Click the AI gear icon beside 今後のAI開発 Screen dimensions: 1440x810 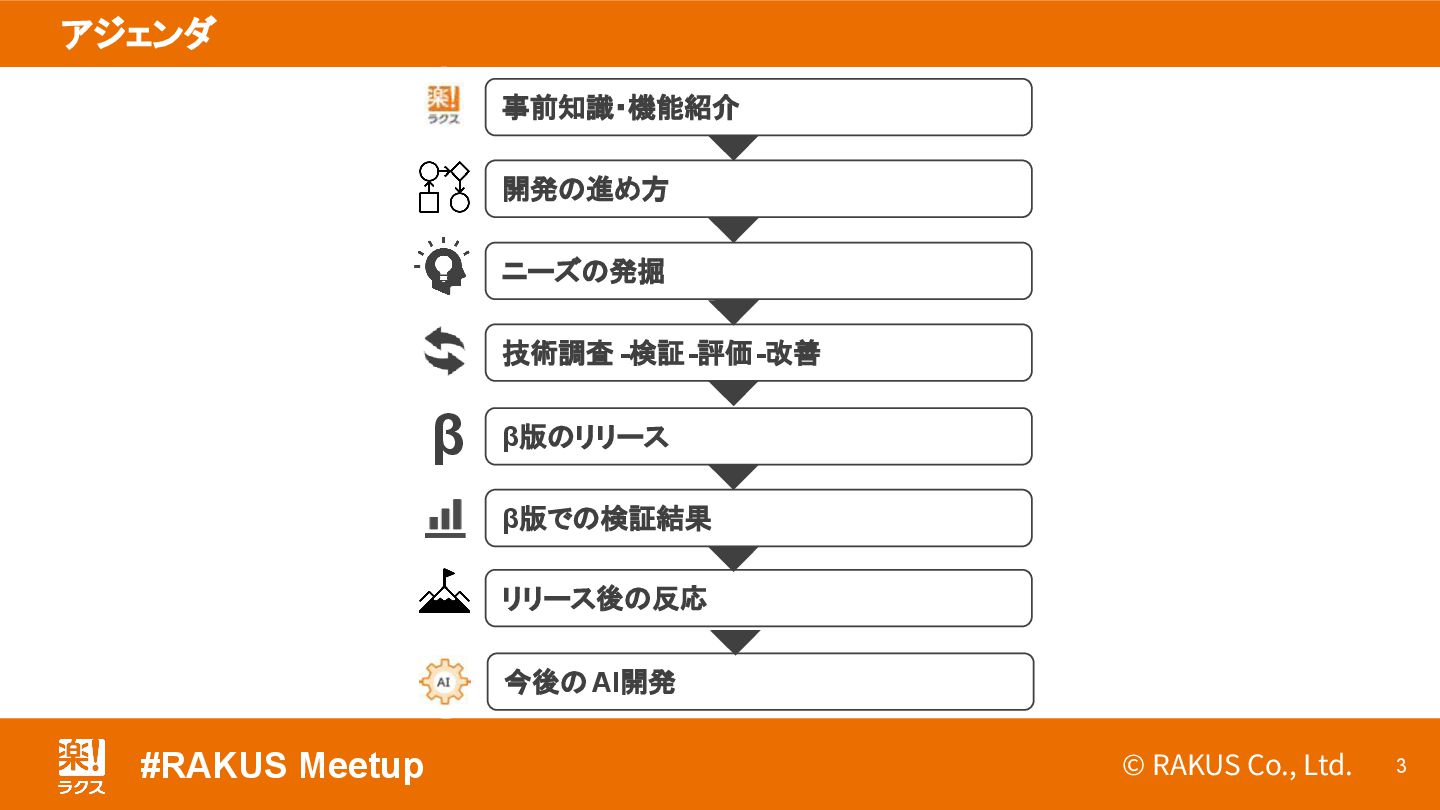coord(444,682)
